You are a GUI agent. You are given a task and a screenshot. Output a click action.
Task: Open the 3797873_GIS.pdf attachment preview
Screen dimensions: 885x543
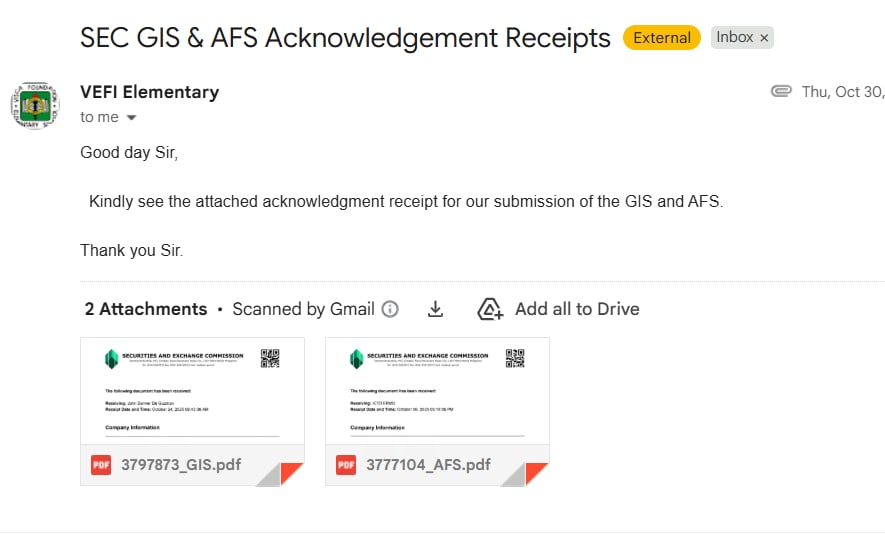point(192,391)
